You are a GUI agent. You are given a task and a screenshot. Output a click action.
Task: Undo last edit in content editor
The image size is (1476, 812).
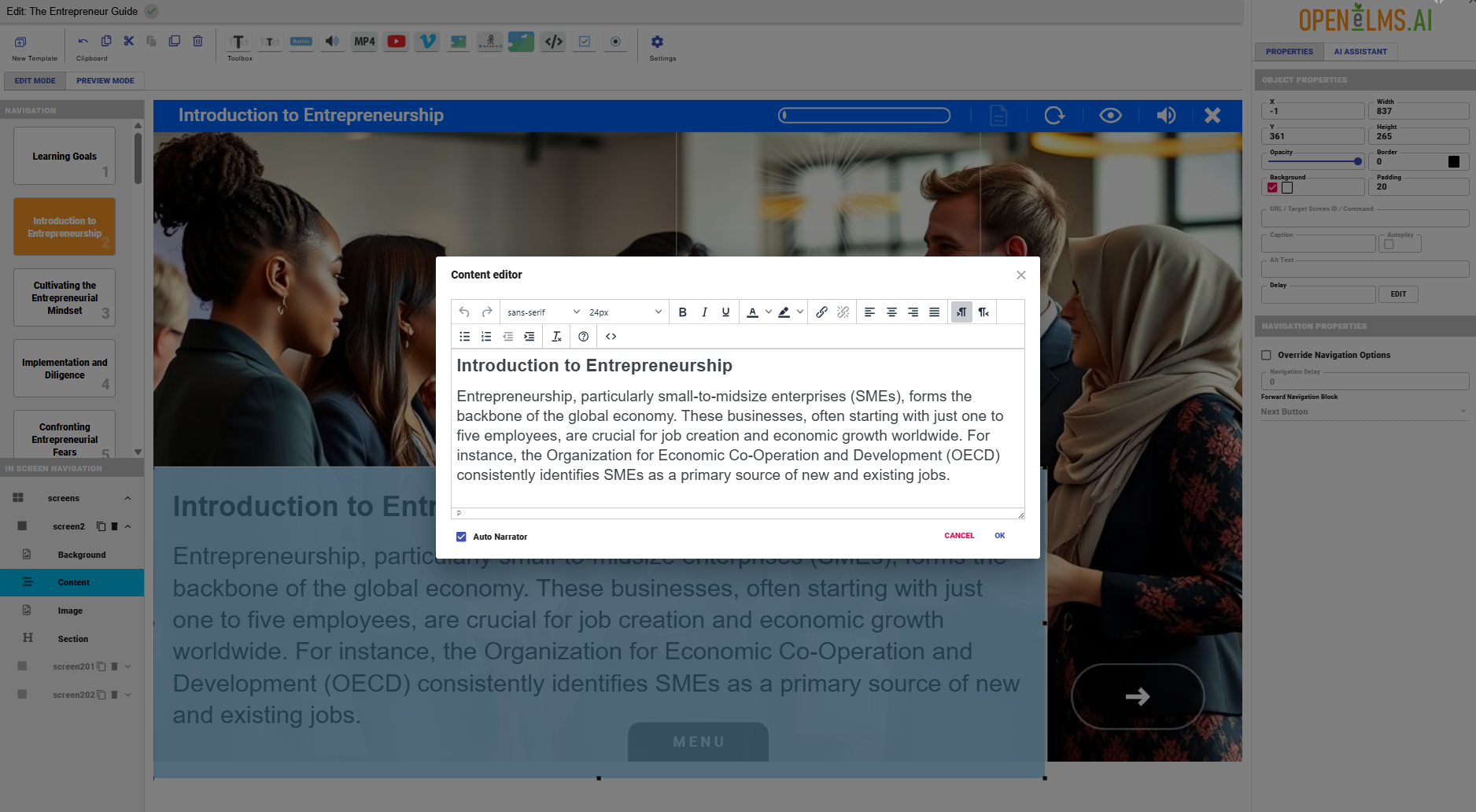click(464, 312)
